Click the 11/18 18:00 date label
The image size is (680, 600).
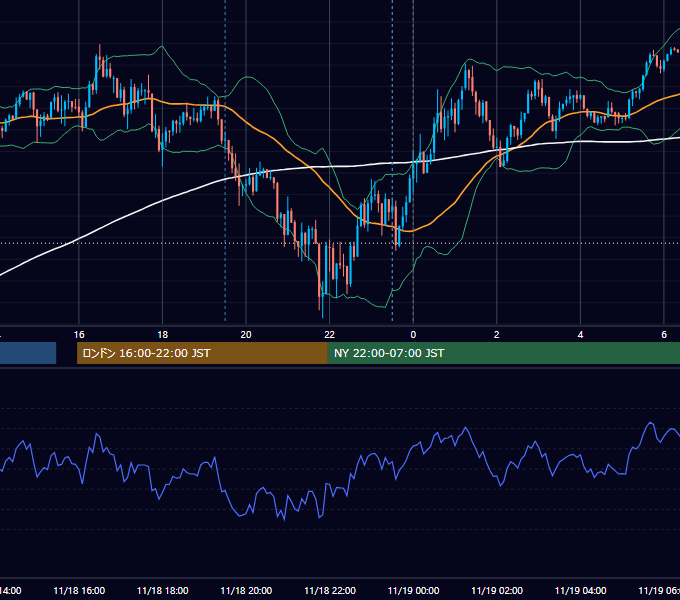pos(163,591)
